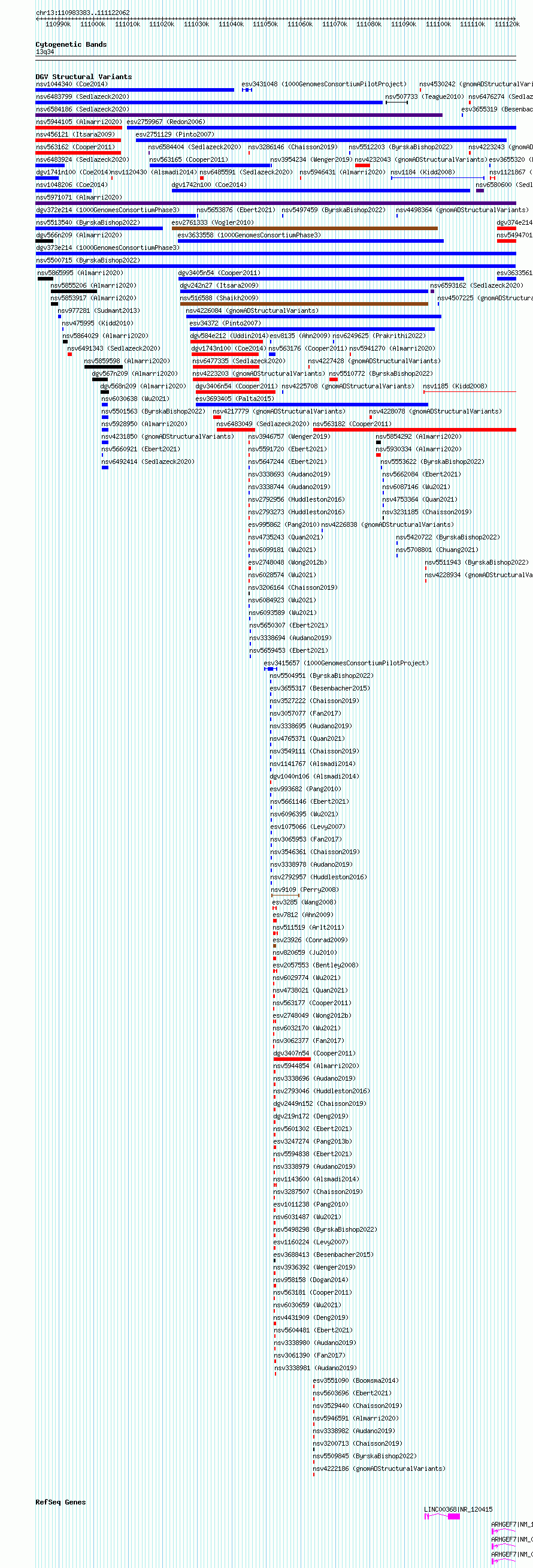
Task: Click the nsv1184 (Kidd2008) label
Action: 423,172
